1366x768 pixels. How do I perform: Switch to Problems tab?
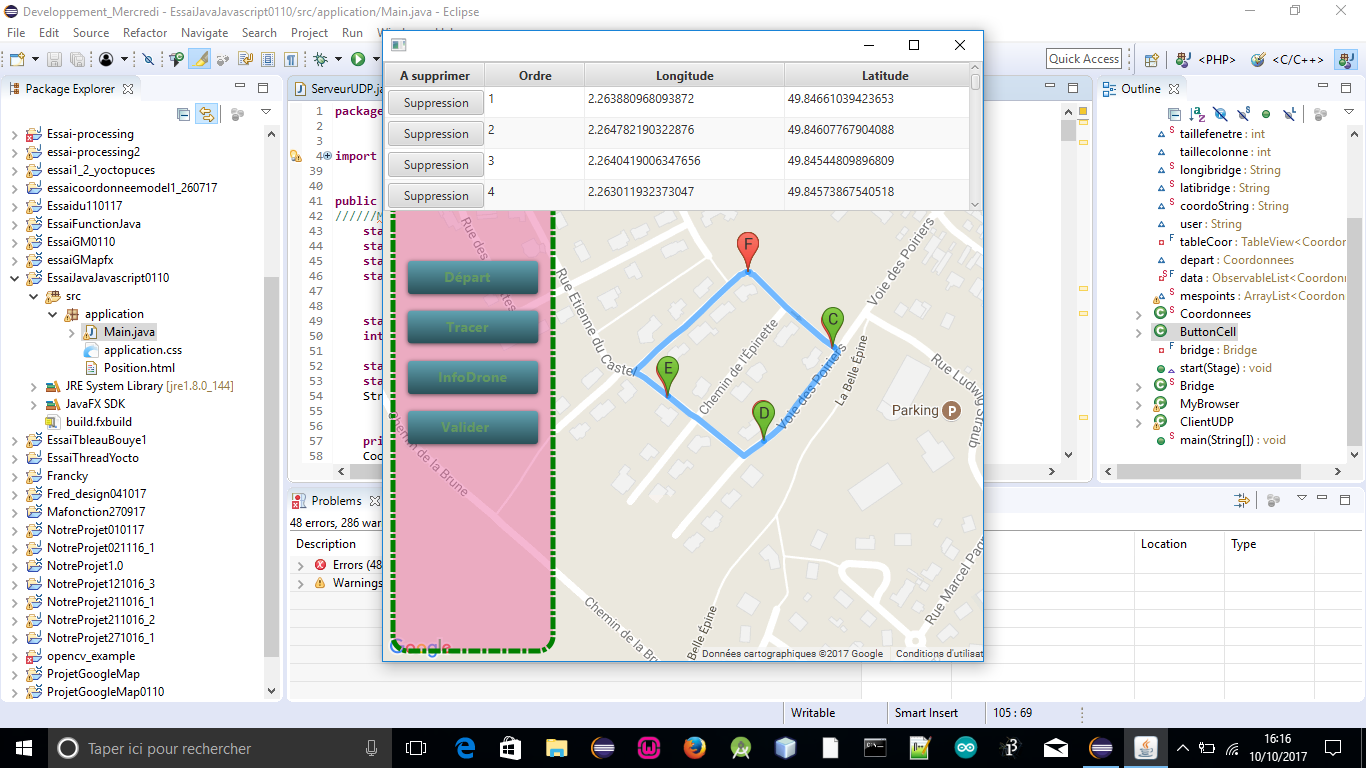(336, 501)
